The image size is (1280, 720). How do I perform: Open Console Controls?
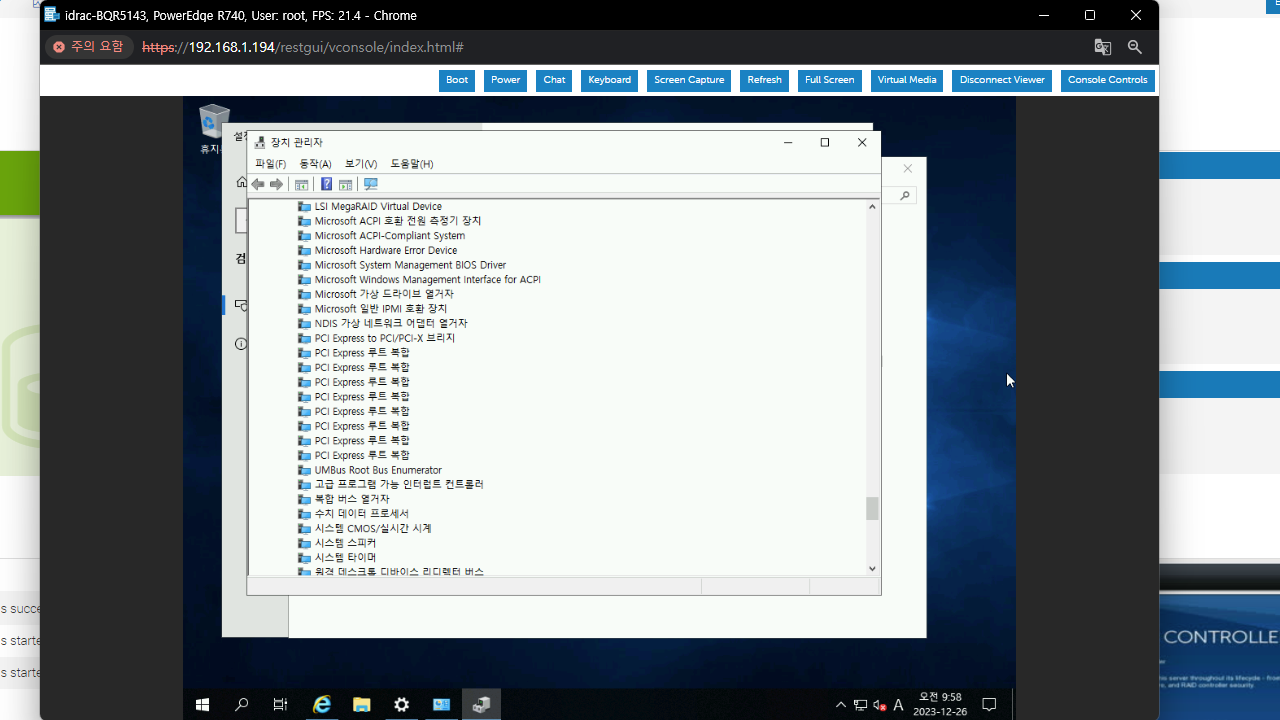pos(1107,80)
